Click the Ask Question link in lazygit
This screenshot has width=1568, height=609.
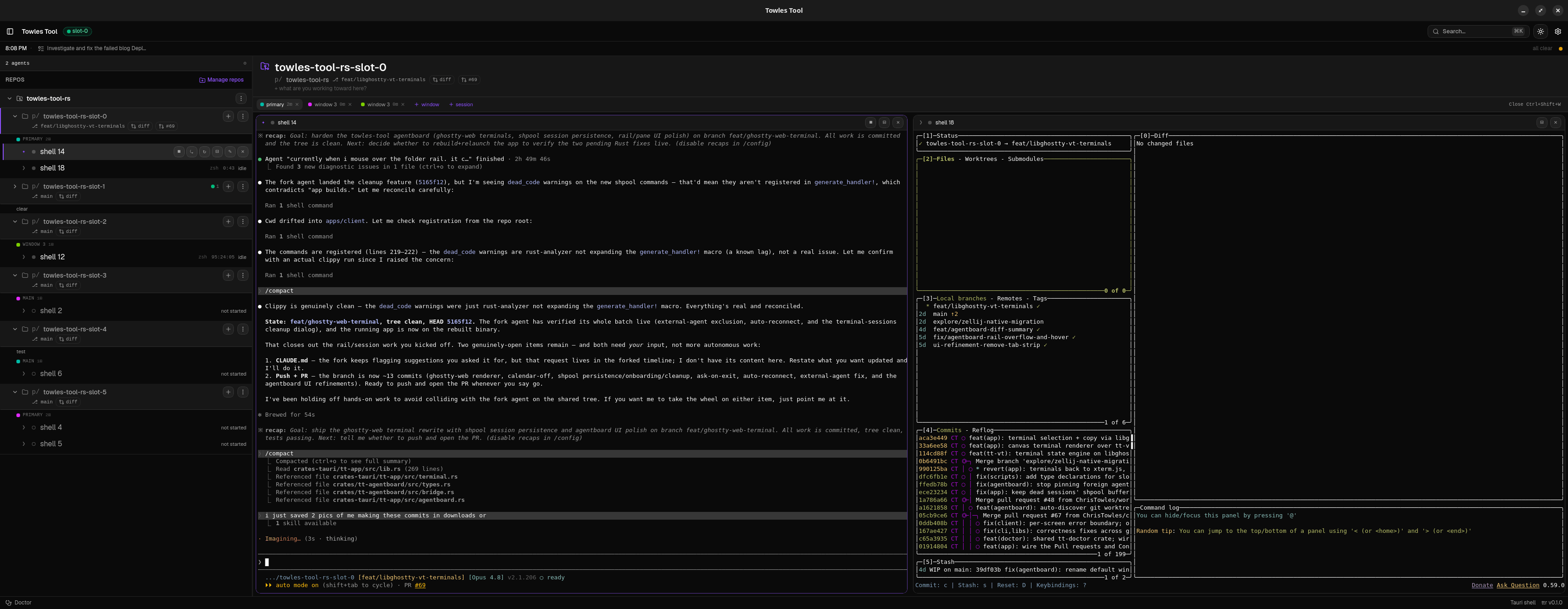[x=1518, y=585]
